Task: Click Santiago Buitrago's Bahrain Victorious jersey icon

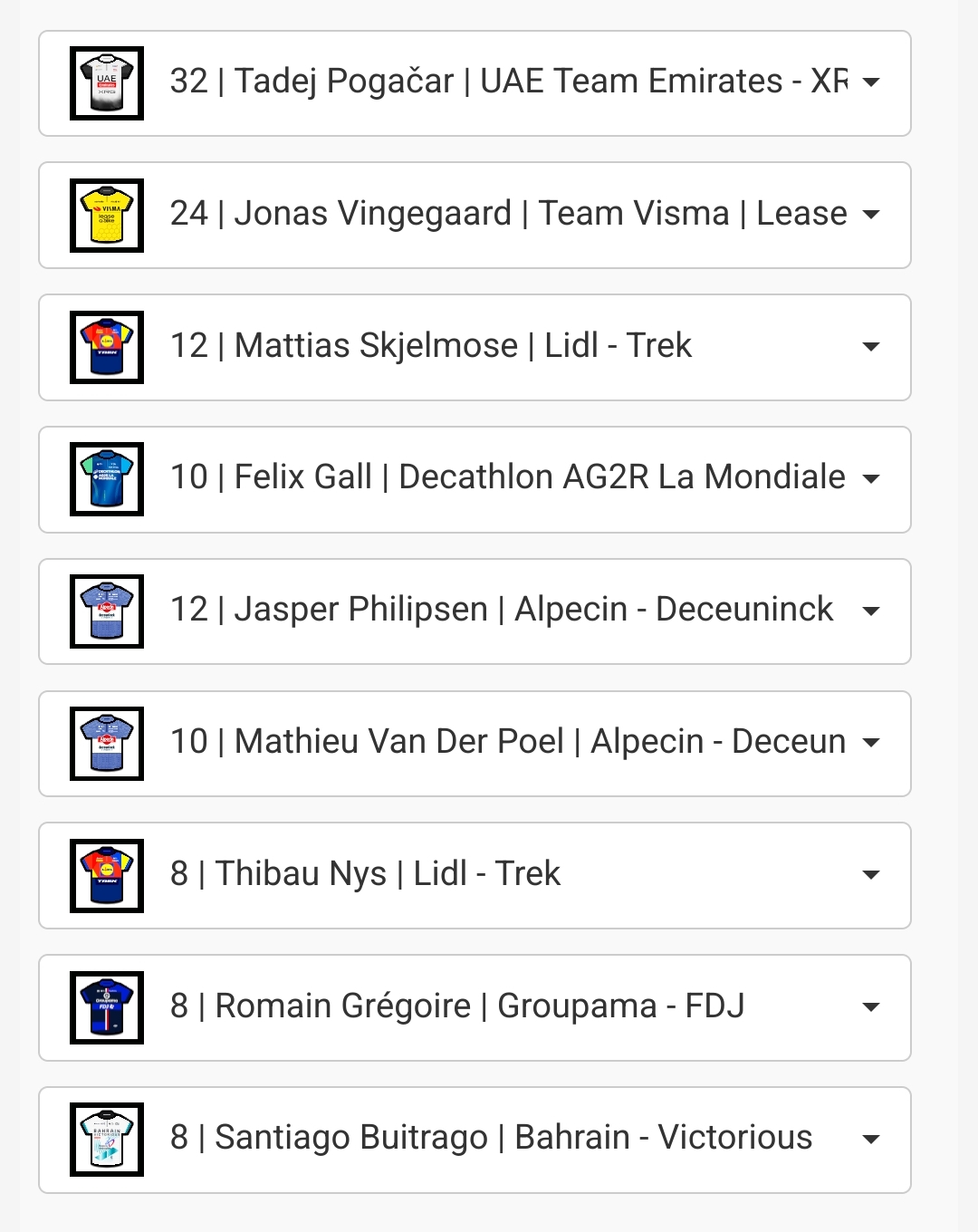Action: point(107,1140)
